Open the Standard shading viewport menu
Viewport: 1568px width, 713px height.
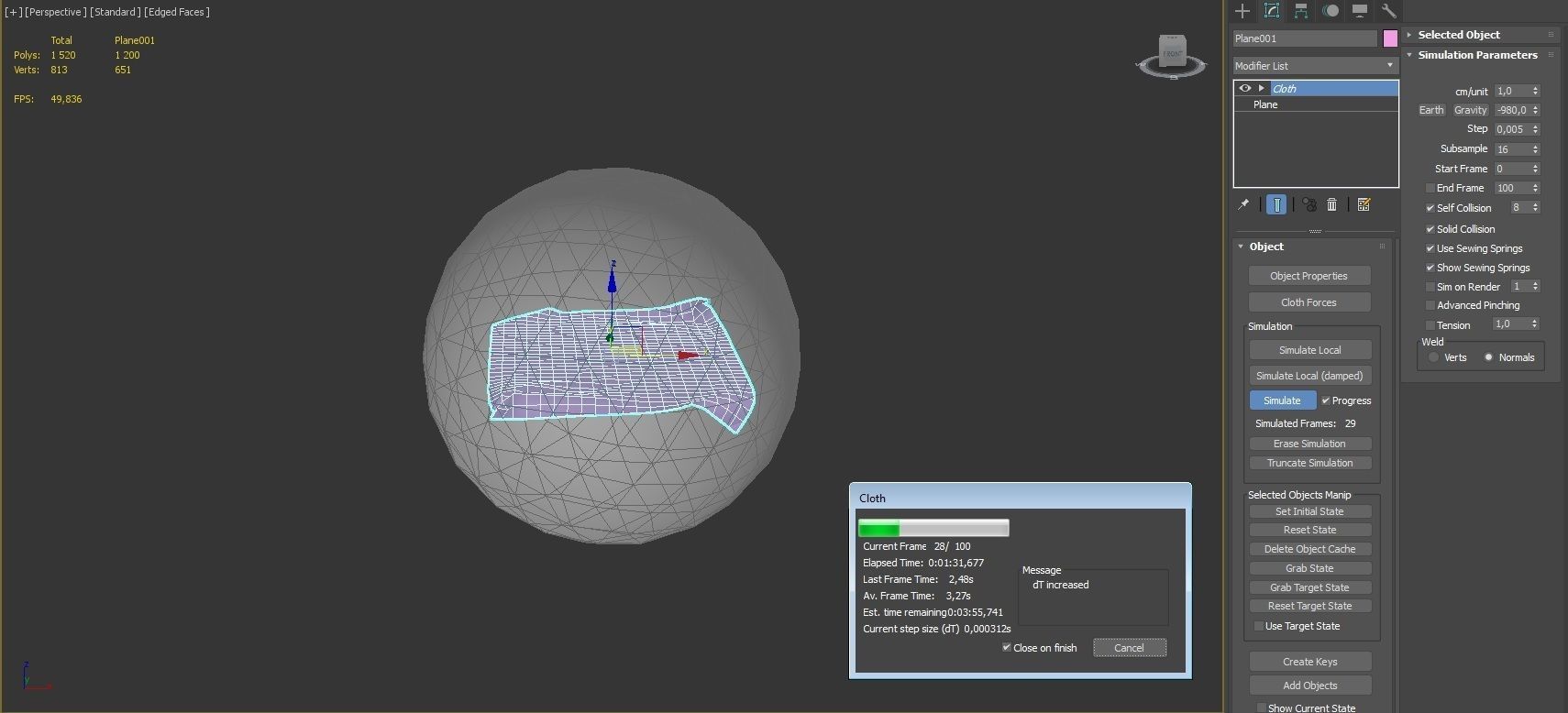coord(116,12)
